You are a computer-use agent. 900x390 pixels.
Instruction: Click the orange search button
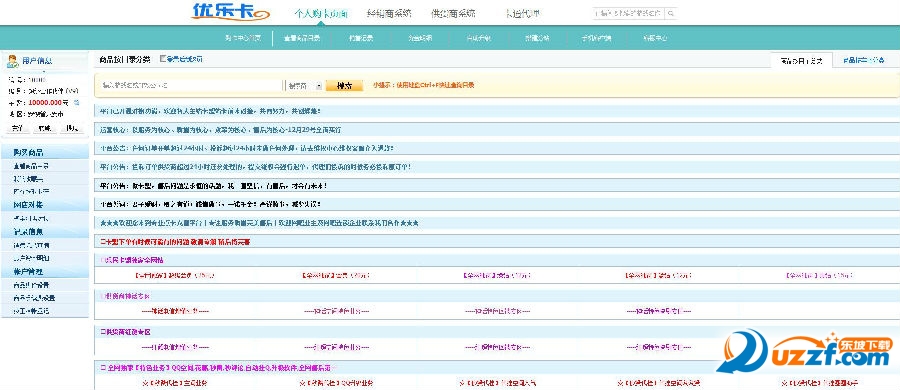[x=344, y=86]
